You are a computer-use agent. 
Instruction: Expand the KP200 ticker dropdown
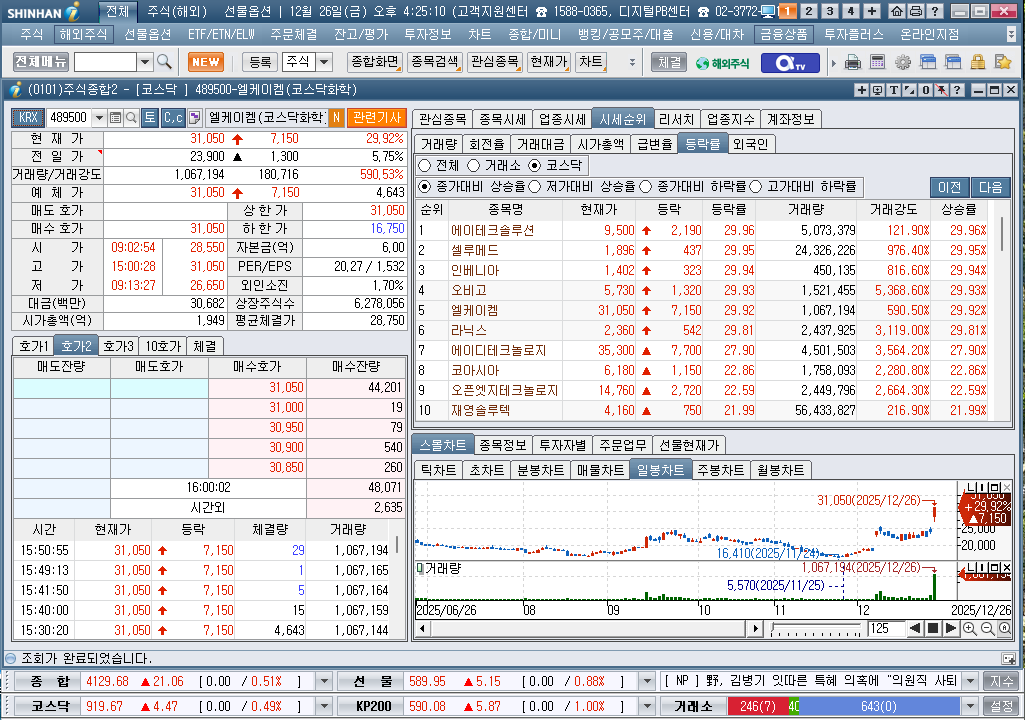(647, 706)
